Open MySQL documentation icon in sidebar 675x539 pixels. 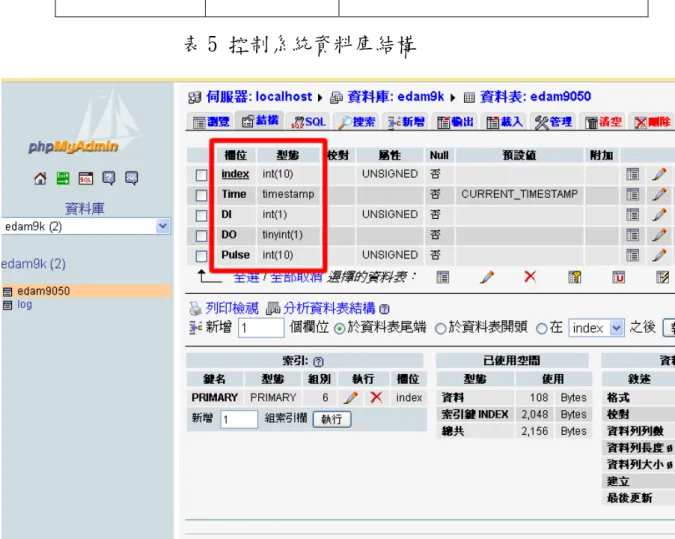[131, 178]
